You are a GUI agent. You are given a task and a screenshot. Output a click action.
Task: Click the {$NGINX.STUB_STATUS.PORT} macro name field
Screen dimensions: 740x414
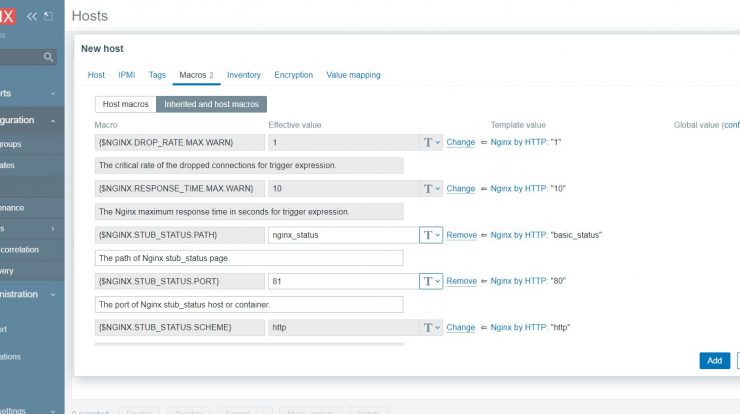coord(180,281)
